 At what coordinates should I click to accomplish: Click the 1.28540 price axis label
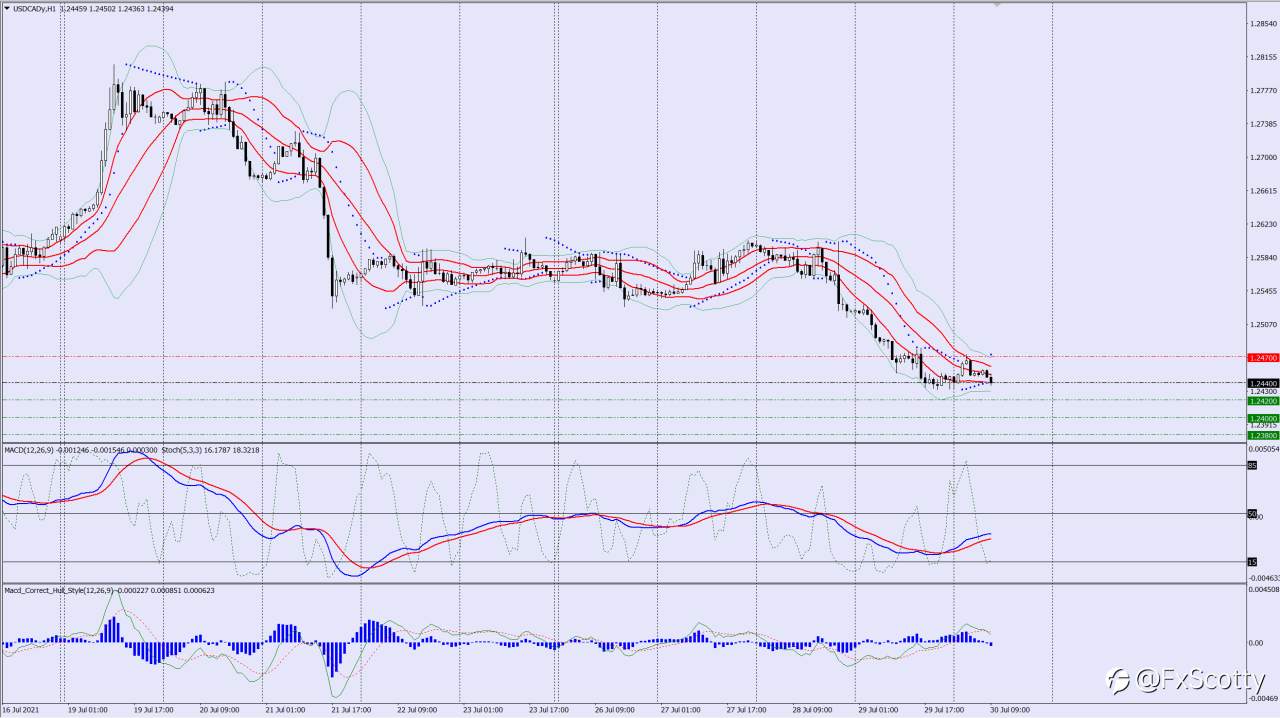1263,23
